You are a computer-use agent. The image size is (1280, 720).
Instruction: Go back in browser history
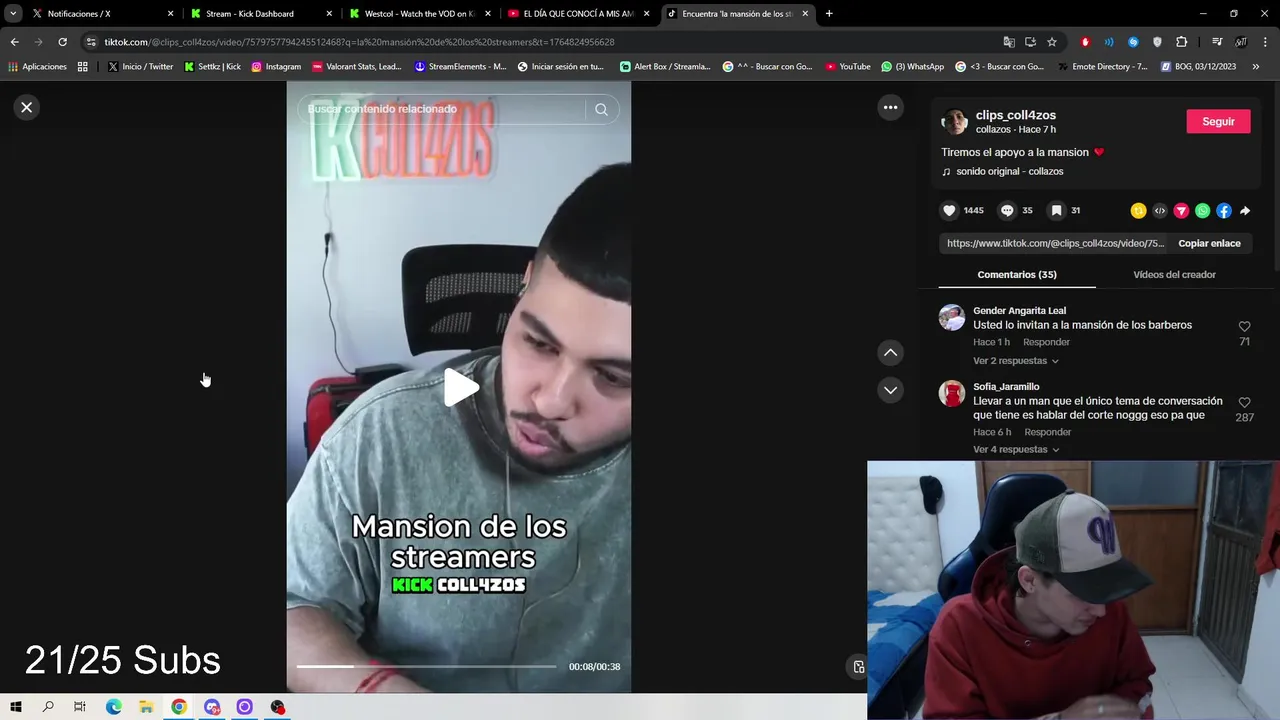coord(14,42)
